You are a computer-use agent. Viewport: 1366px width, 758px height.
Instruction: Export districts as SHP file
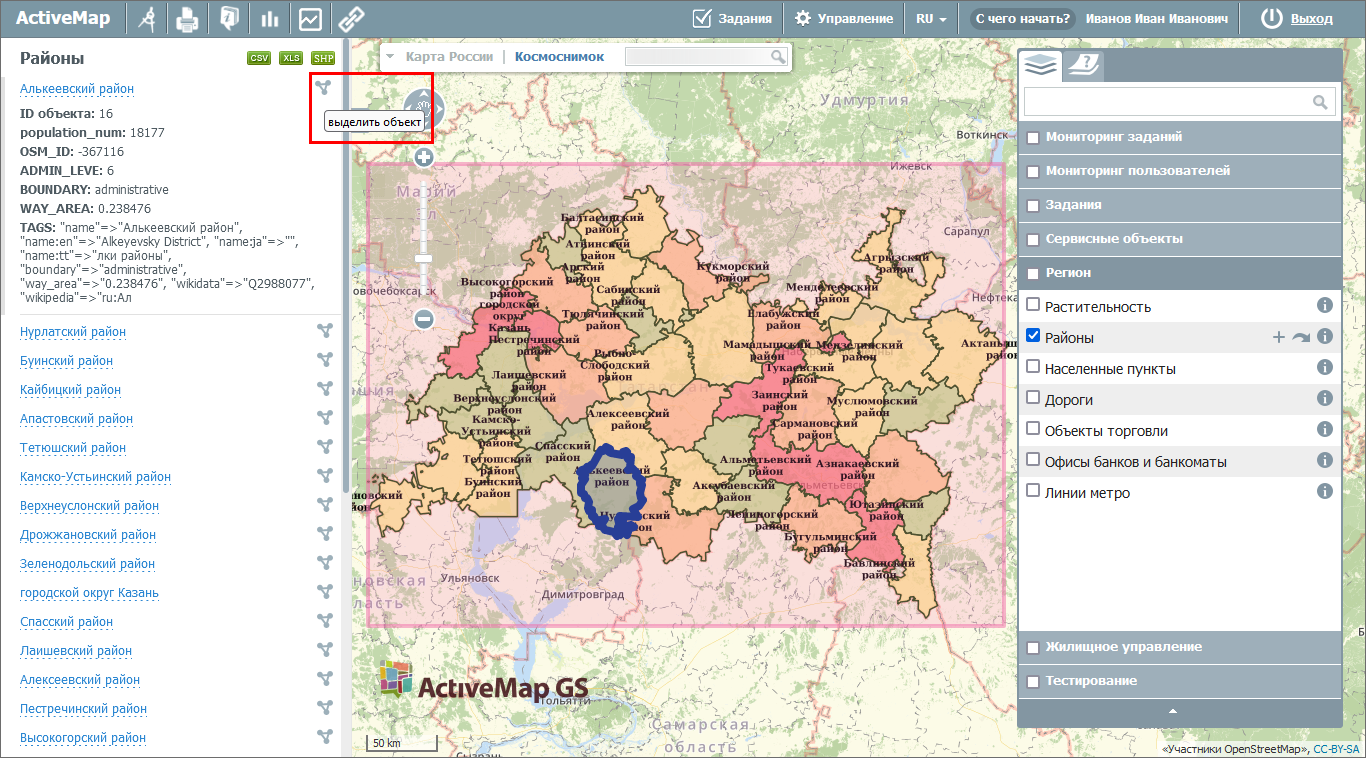(x=323, y=58)
